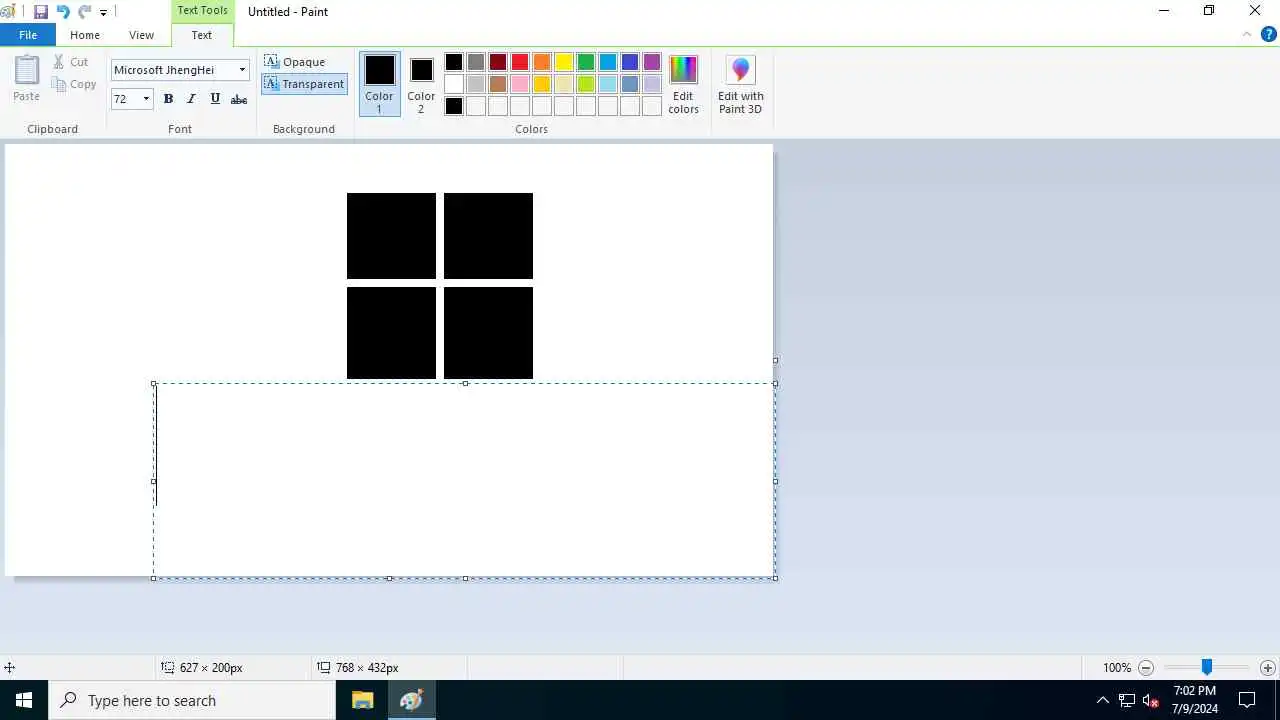This screenshot has height=720, width=1280.
Task: Pick the light gray color swatch
Action: (476, 84)
